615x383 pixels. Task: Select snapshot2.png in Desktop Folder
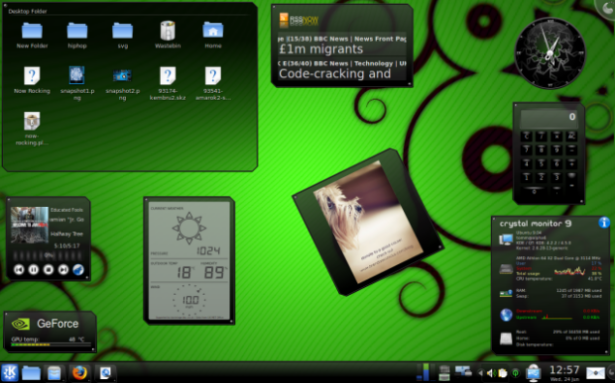(122, 75)
